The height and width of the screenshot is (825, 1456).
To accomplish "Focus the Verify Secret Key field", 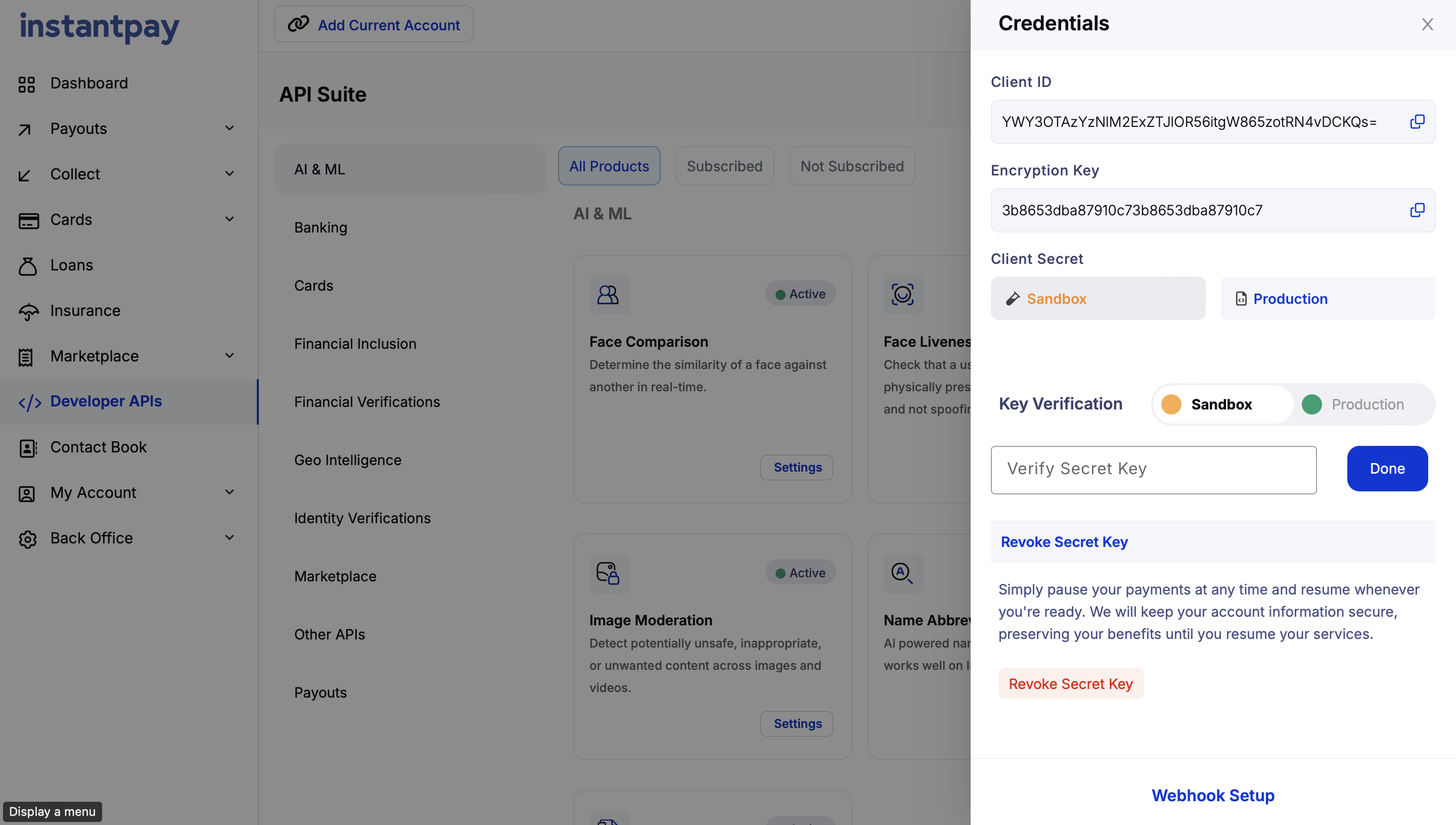I will tap(1153, 469).
